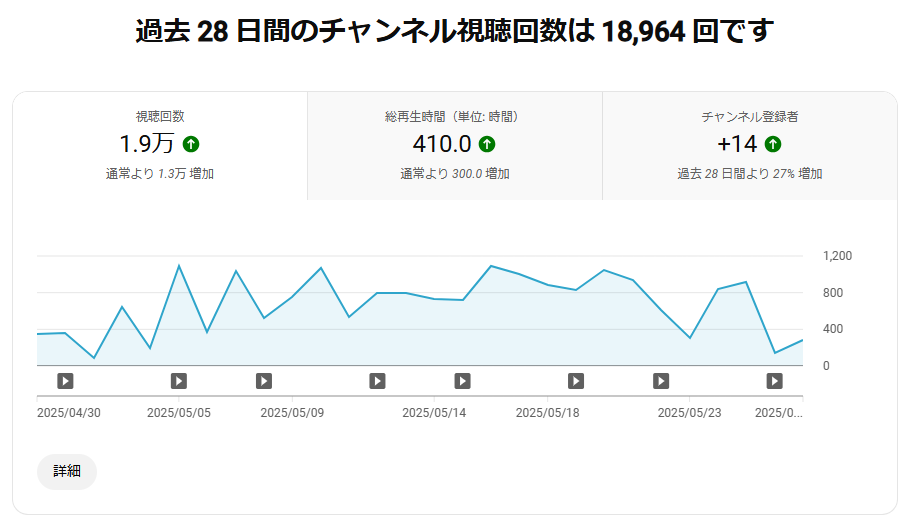The image size is (910, 527).
Task: Click the 1.9万 views value
Action: click(x=147, y=143)
